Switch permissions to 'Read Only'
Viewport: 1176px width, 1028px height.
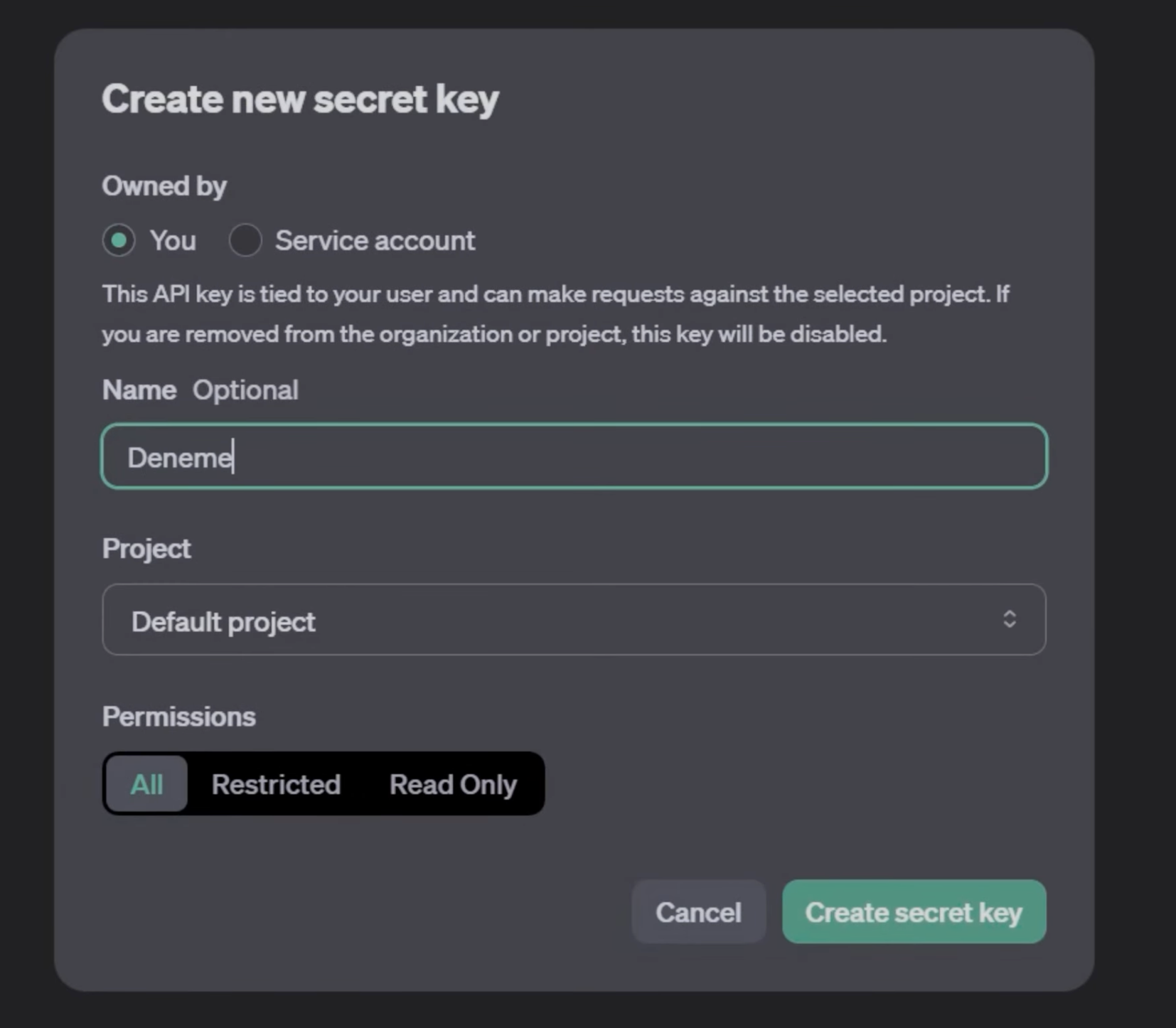point(452,784)
